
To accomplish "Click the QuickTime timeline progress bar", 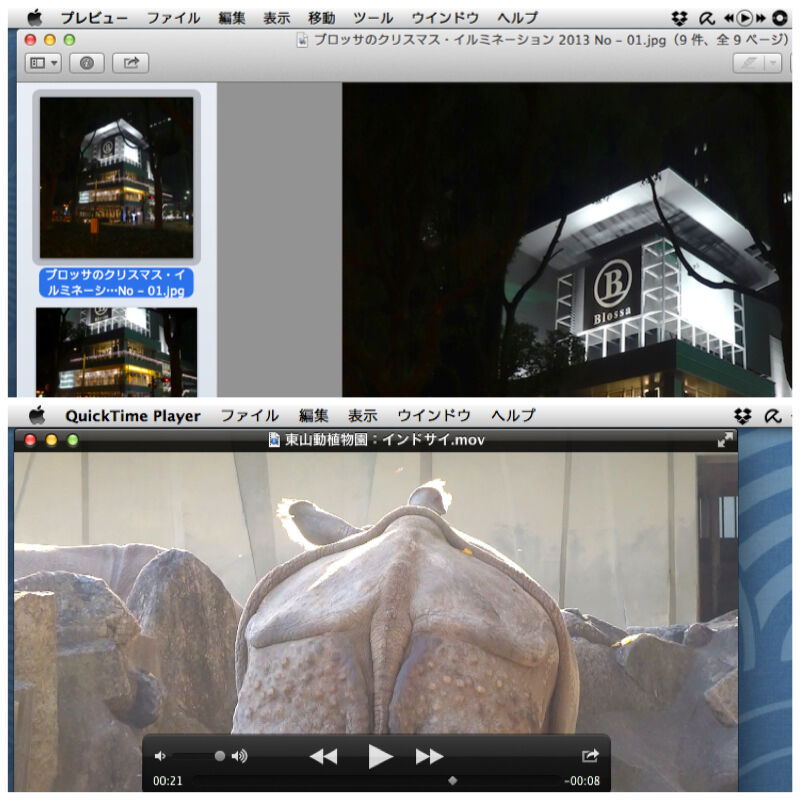I will tap(377, 780).
